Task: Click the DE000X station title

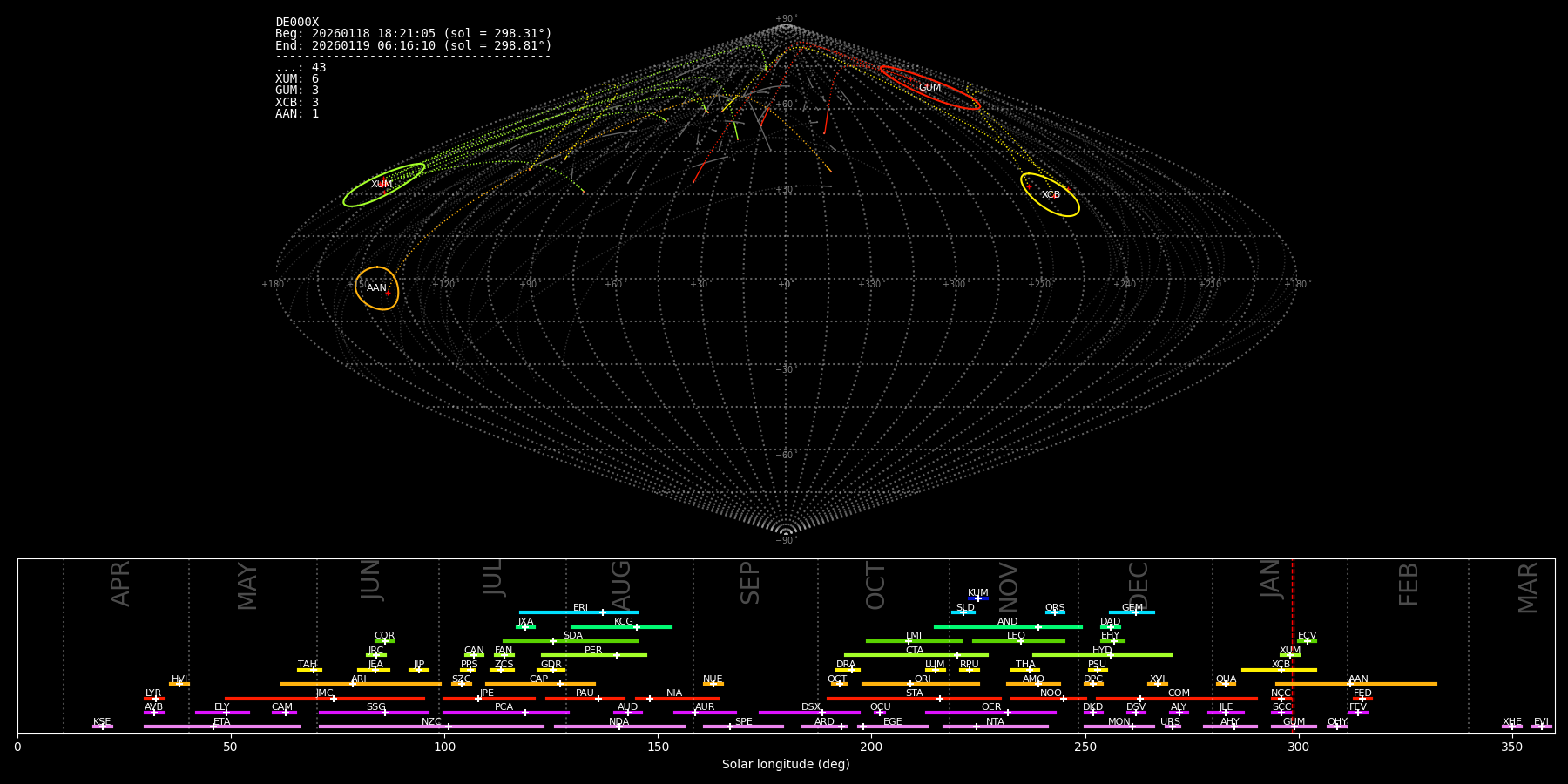Action: coord(297,23)
